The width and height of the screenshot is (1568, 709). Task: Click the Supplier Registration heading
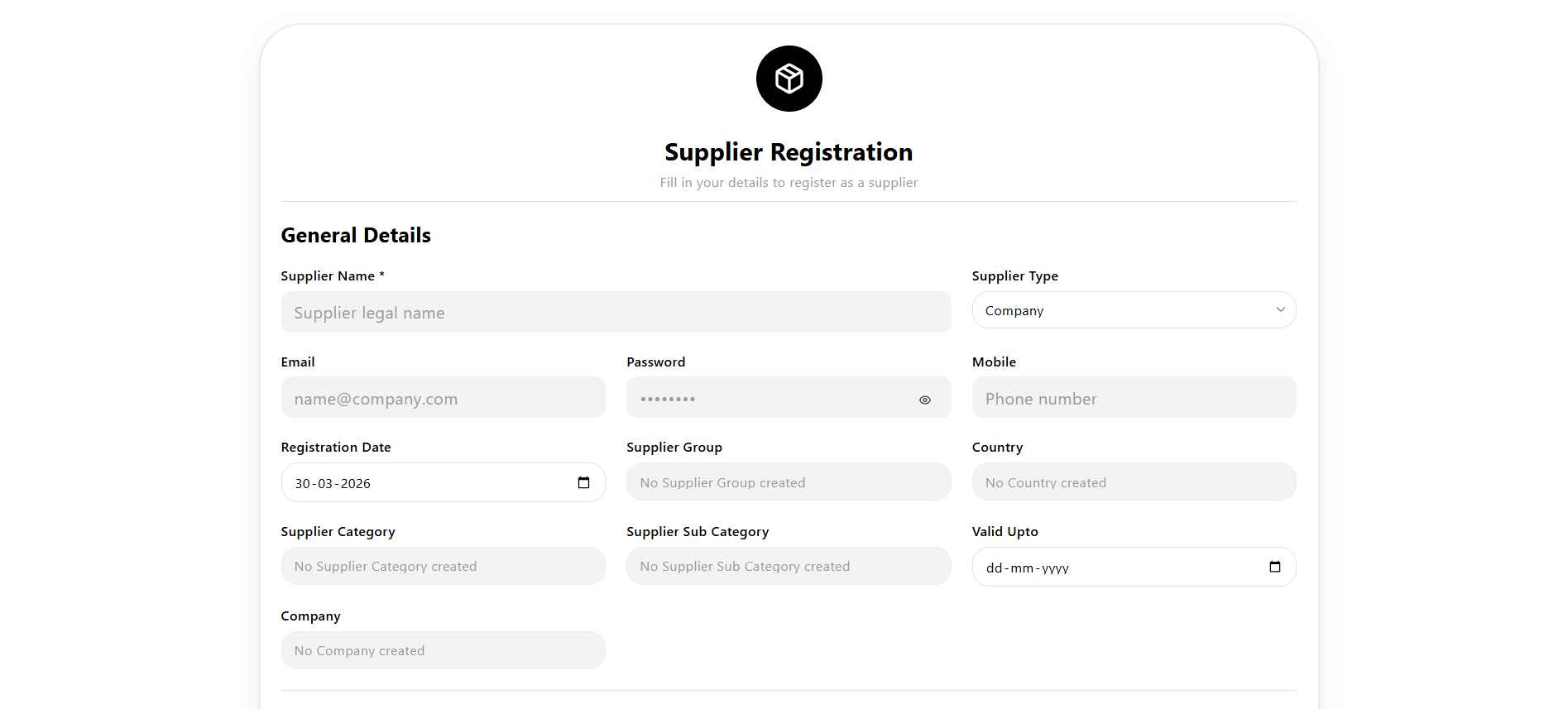[789, 152]
